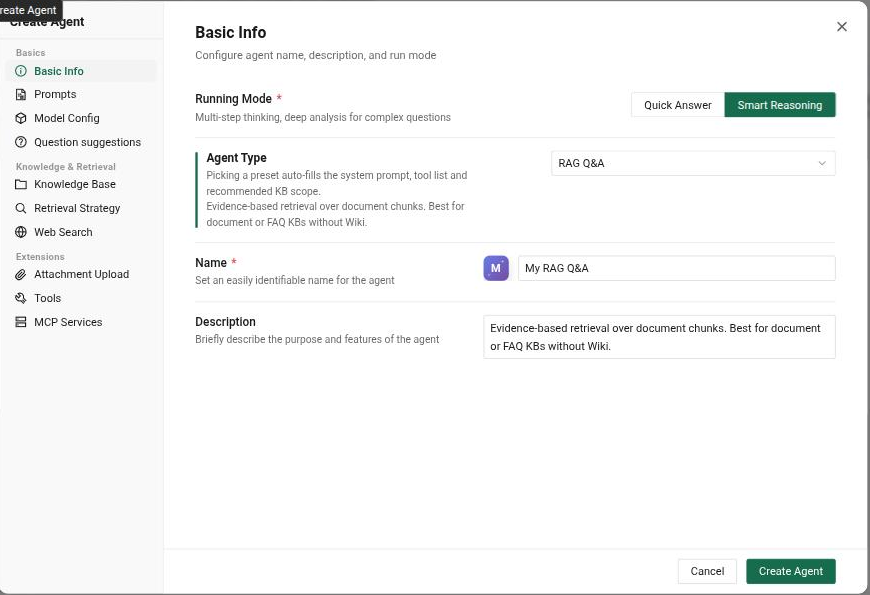Viewport: 870px width, 595px height.
Task: Click the Agent Type label
Action: tap(236, 158)
